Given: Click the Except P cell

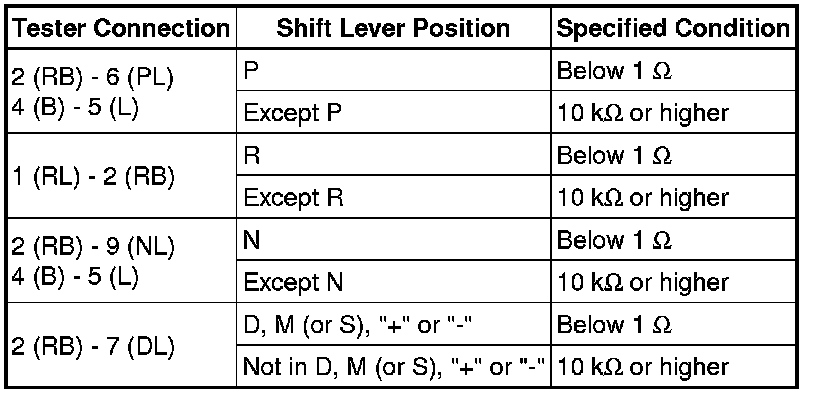Looking at the screenshot, I should (x=393, y=112).
